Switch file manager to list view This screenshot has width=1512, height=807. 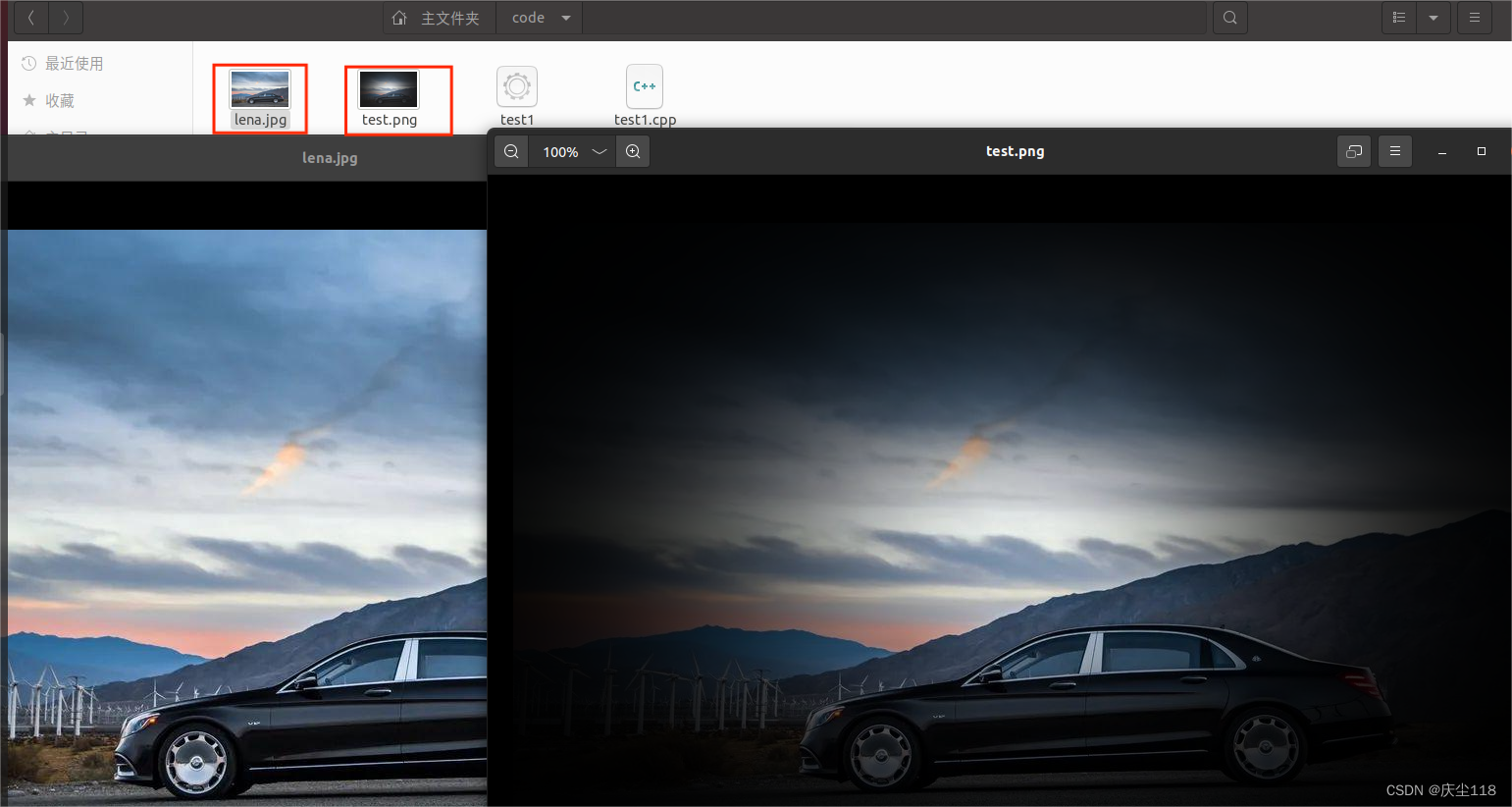1399,18
